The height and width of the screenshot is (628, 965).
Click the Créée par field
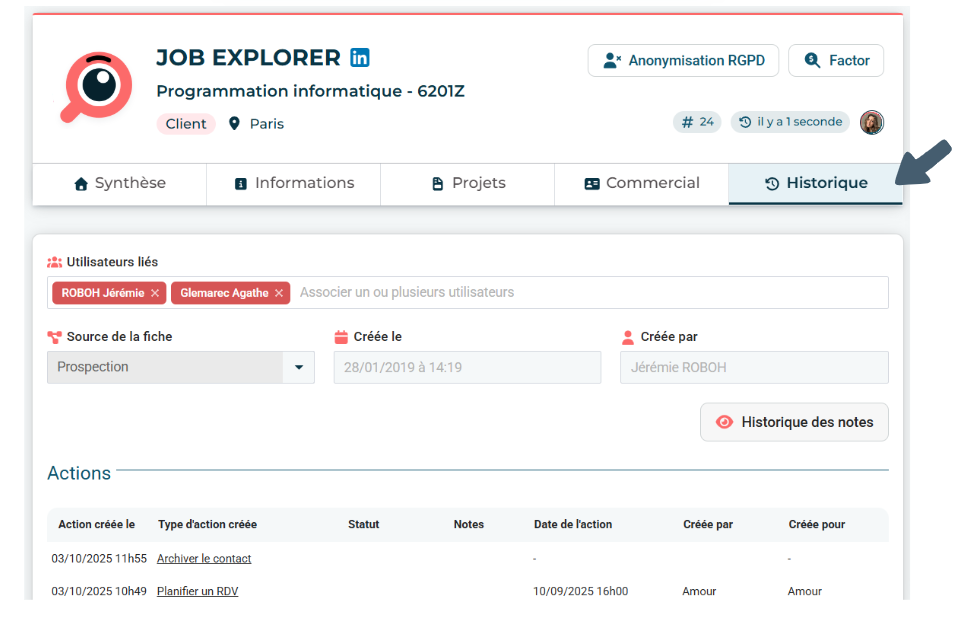tap(754, 368)
